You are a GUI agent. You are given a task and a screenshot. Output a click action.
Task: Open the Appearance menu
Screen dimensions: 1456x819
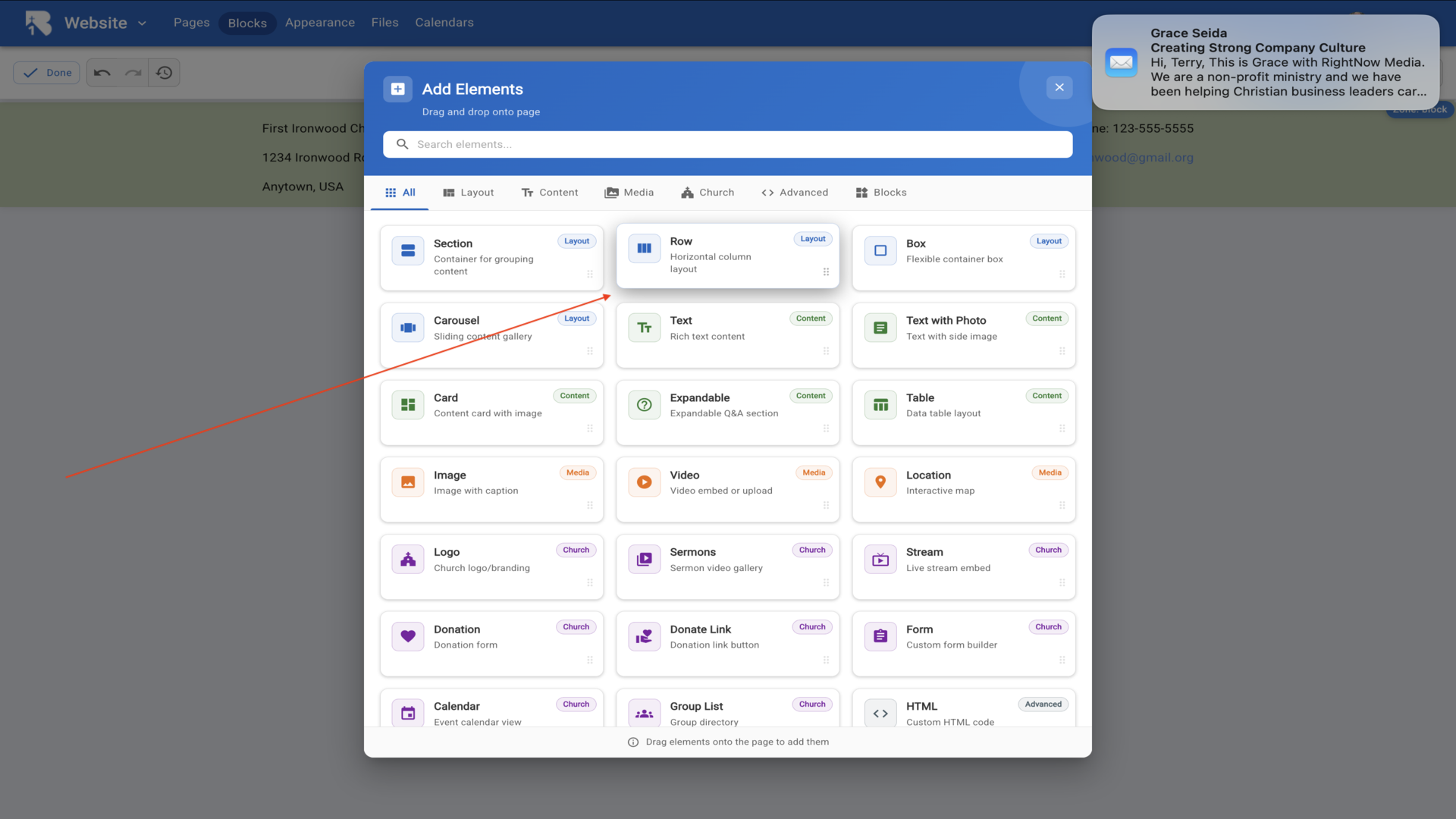click(x=319, y=23)
